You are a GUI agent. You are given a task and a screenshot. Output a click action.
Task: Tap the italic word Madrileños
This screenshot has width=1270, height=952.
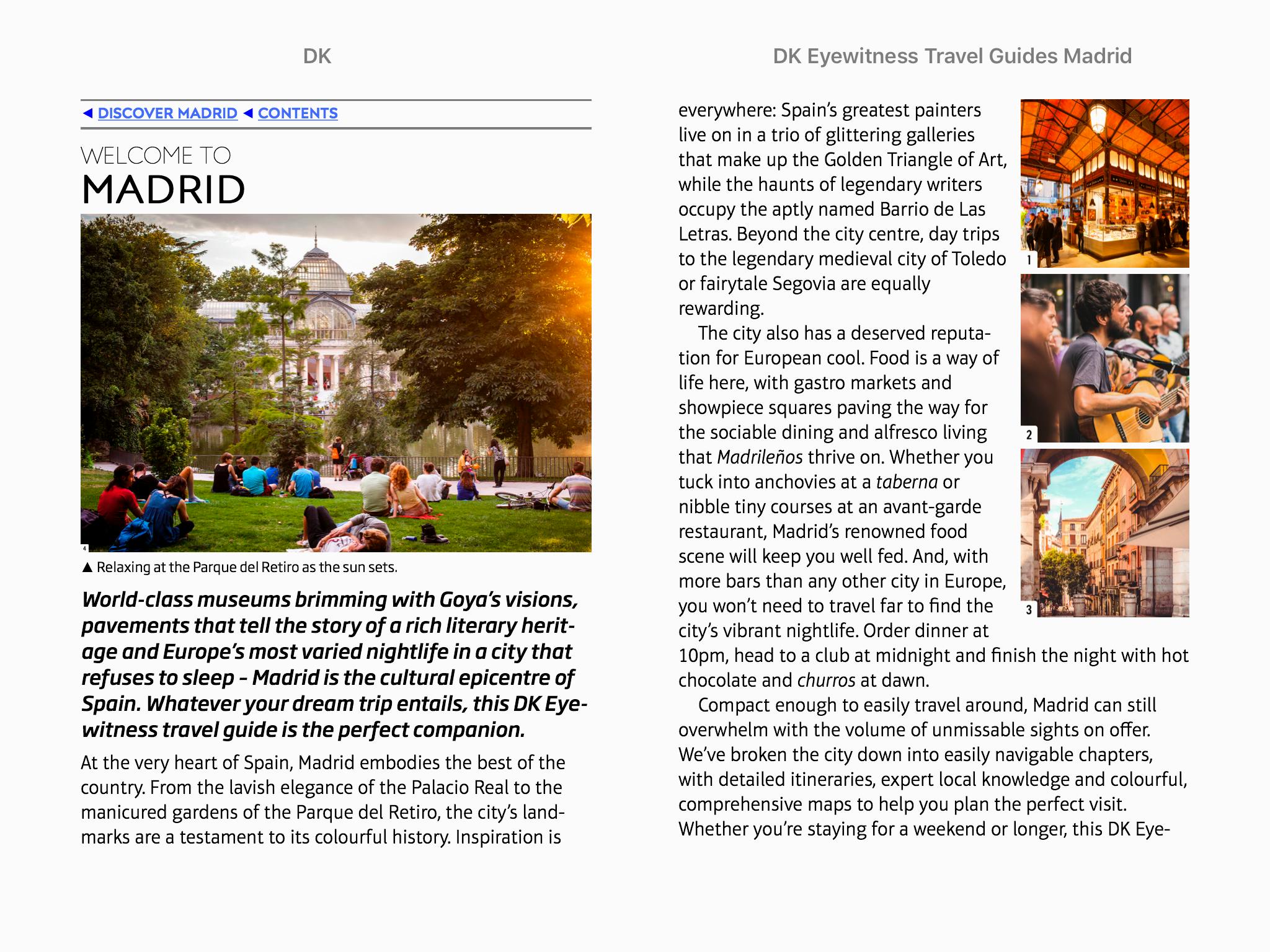click(759, 457)
